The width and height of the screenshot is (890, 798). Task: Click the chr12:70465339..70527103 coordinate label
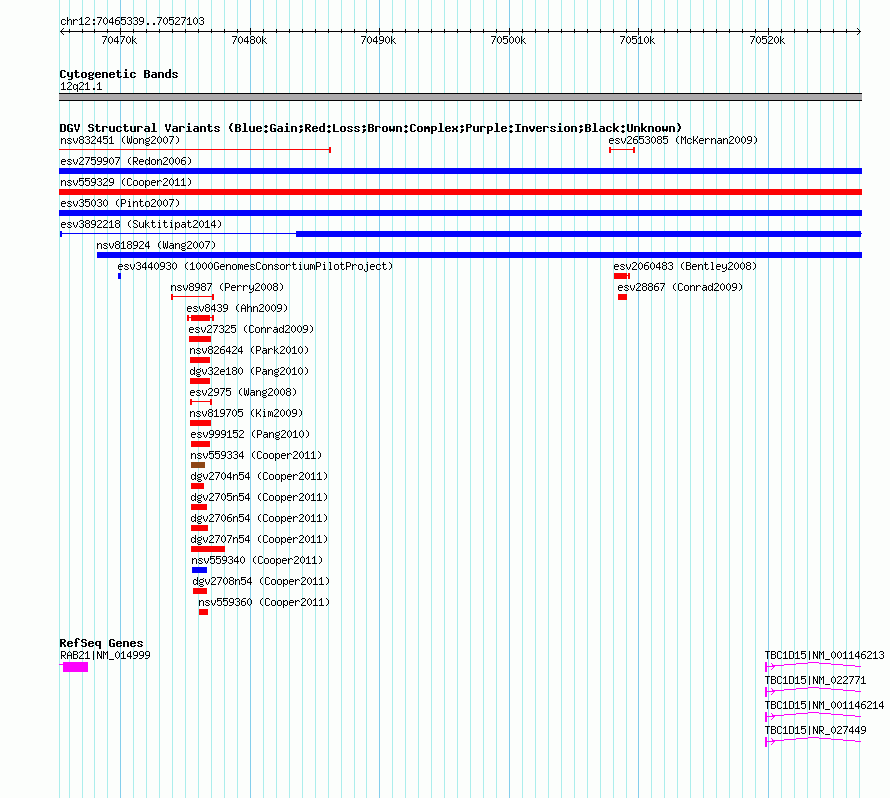pyautogui.click(x=132, y=22)
